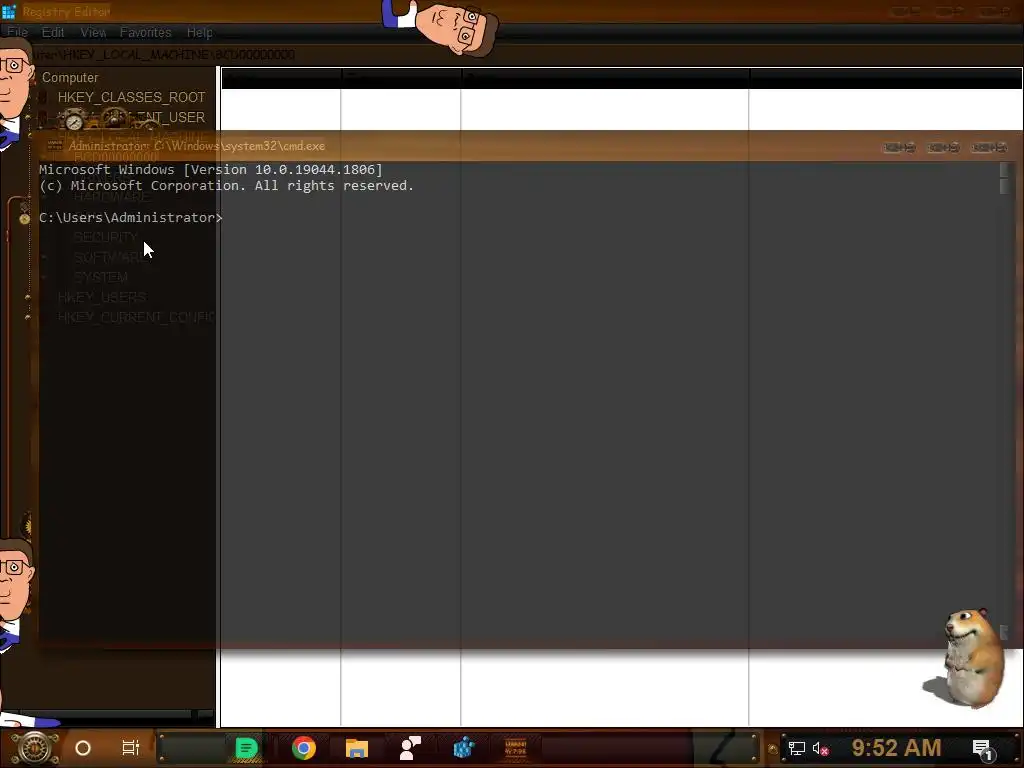Open File Explorer from the taskbar
Viewport: 1024px width, 768px height.
[357, 748]
